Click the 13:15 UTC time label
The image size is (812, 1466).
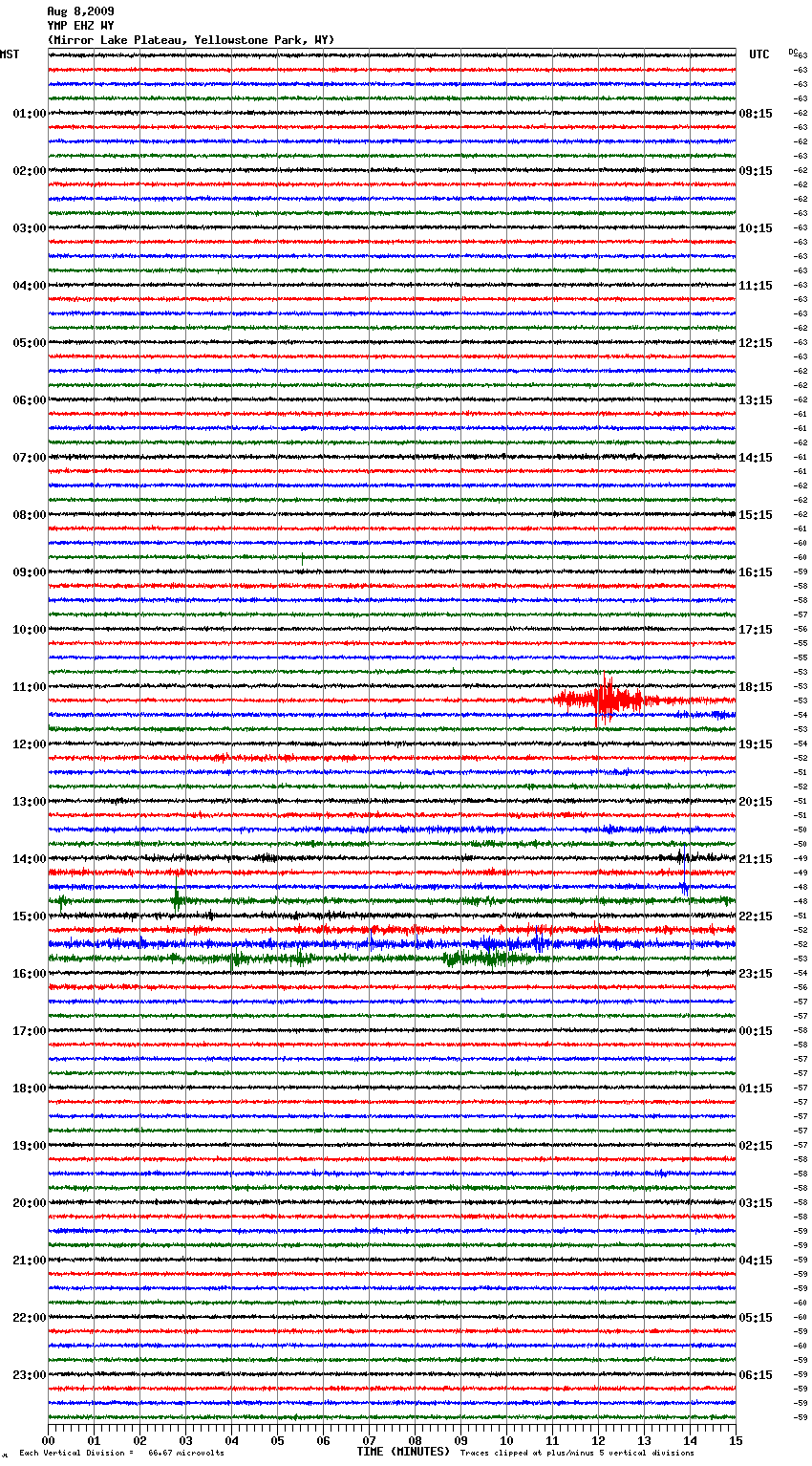[756, 400]
